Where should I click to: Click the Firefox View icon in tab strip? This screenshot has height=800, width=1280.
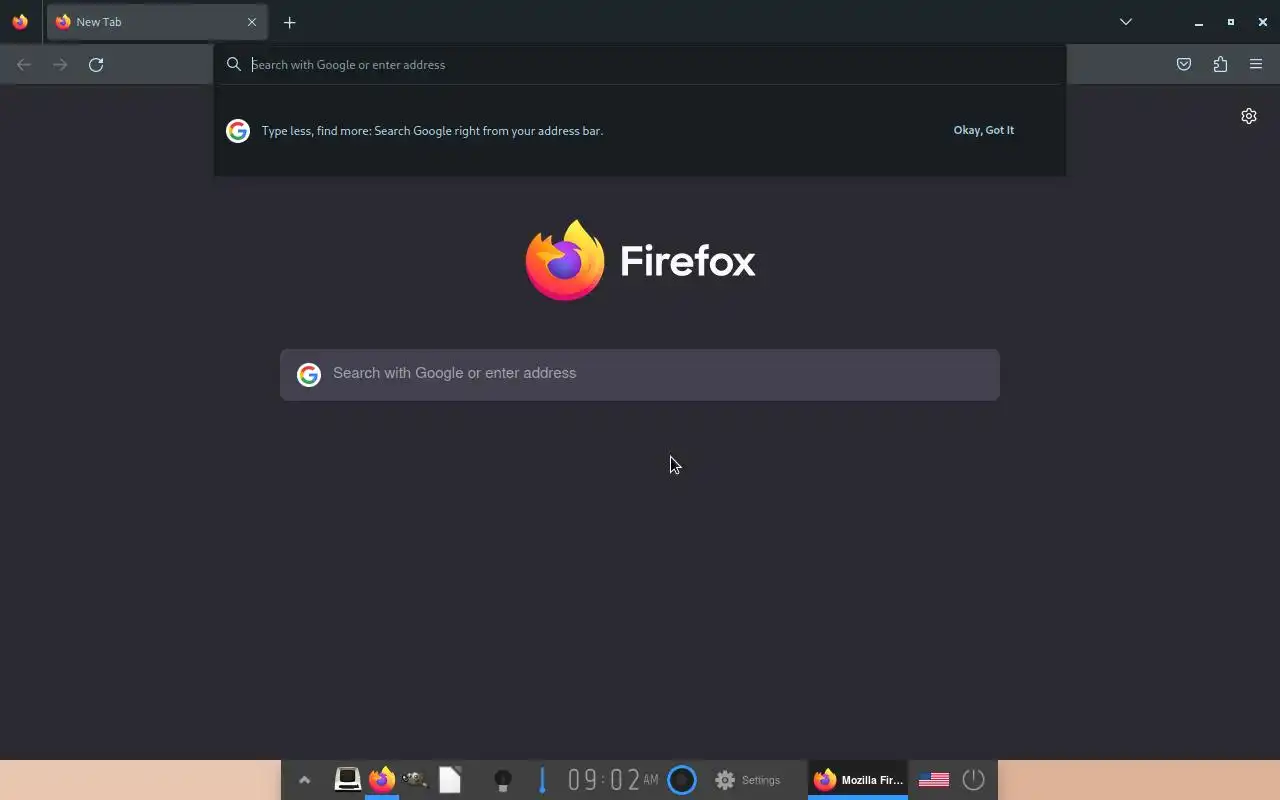click(20, 22)
